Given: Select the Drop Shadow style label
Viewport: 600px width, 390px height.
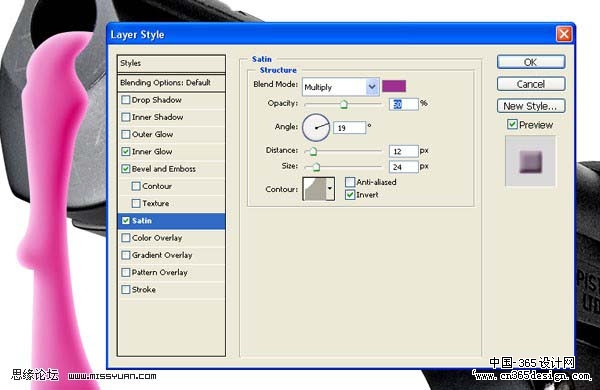Looking at the screenshot, I should [x=157, y=100].
